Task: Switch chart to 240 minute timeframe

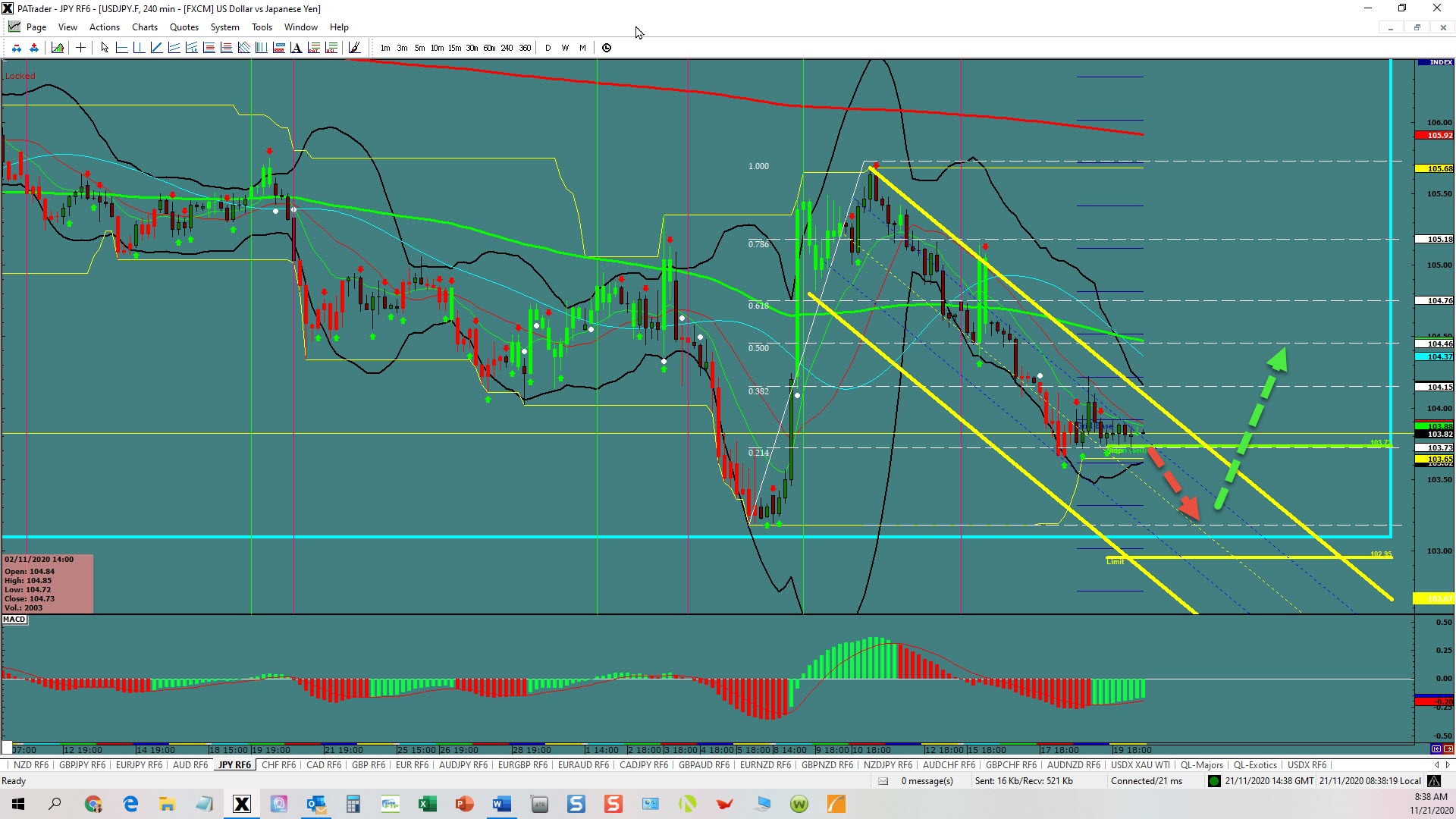Action: coord(507,48)
